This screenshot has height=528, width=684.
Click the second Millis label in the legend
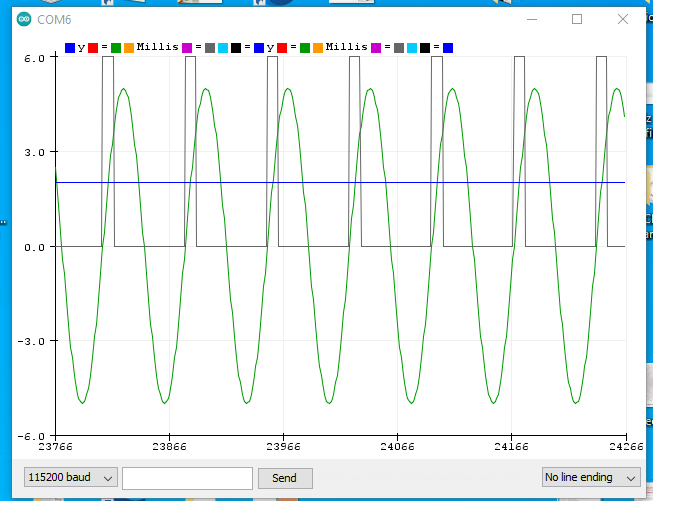[x=346, y=47]
